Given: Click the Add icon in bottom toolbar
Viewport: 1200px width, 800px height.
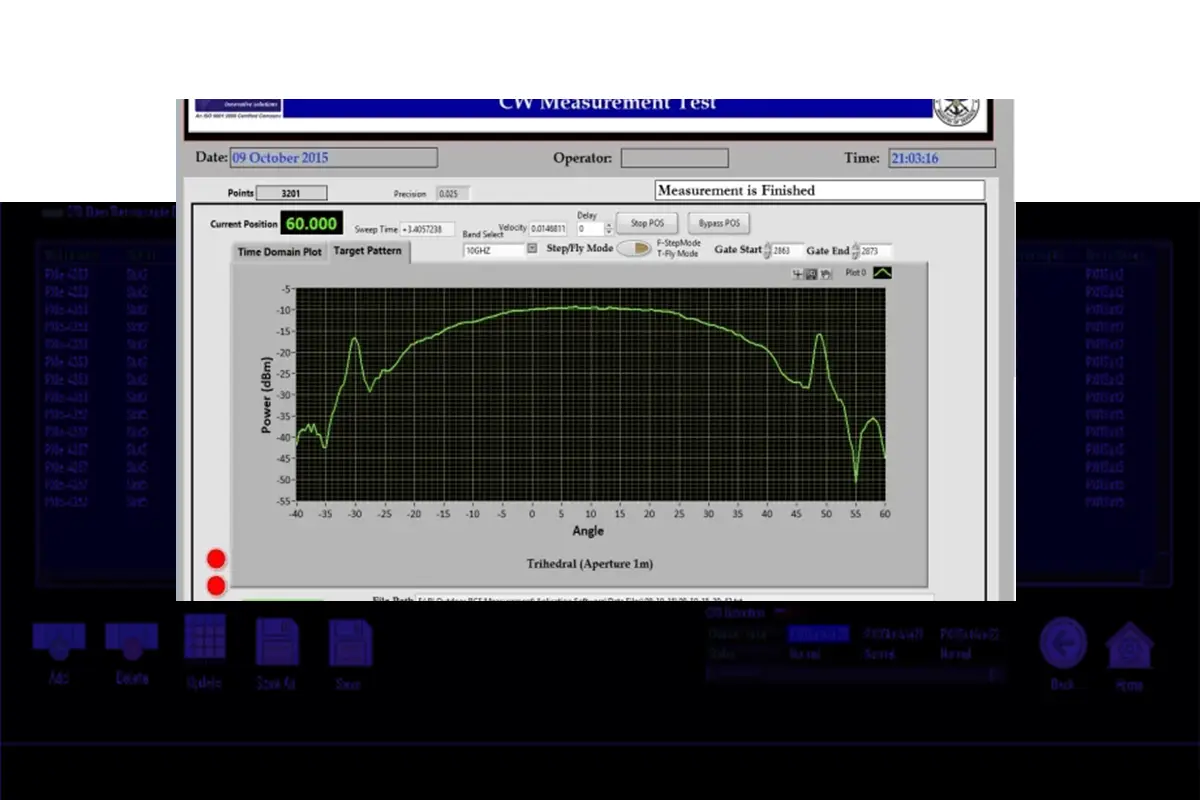Looking at the screenshot, I should tap(59, 642).
